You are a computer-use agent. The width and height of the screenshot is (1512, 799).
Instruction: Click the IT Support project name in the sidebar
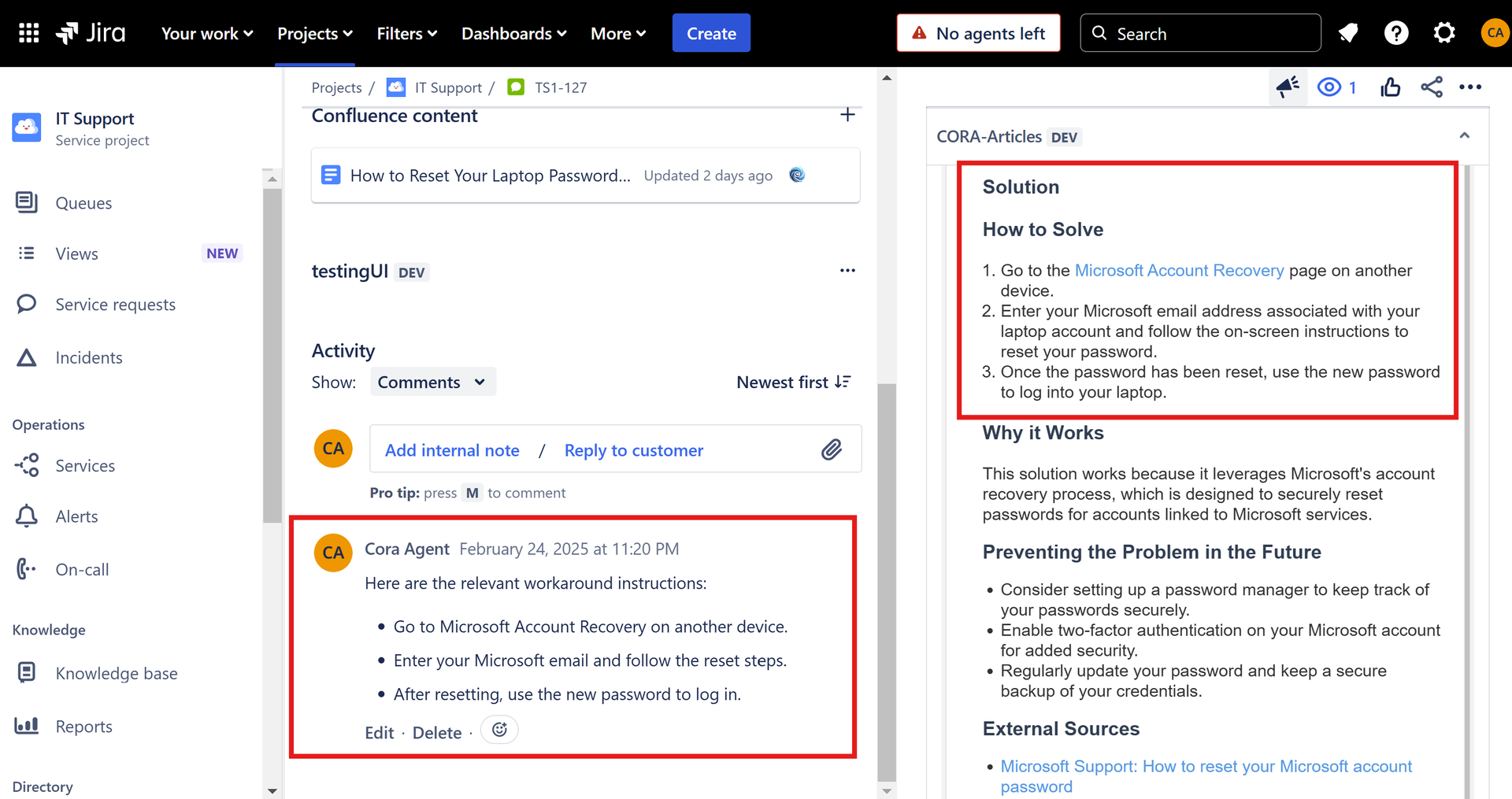tap(94, 118)
